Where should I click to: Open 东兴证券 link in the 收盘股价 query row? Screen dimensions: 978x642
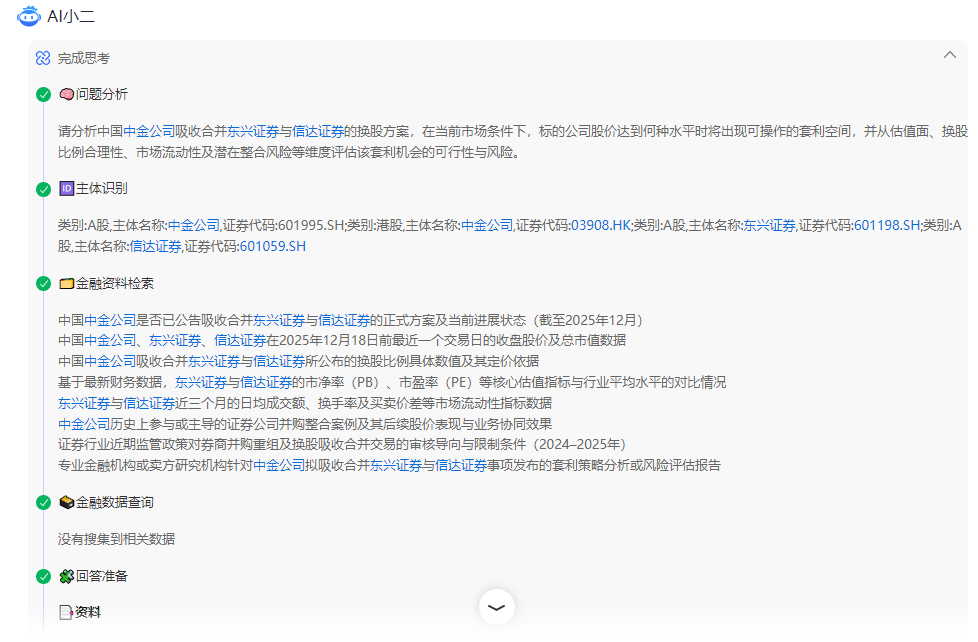(x=175, y=341)
